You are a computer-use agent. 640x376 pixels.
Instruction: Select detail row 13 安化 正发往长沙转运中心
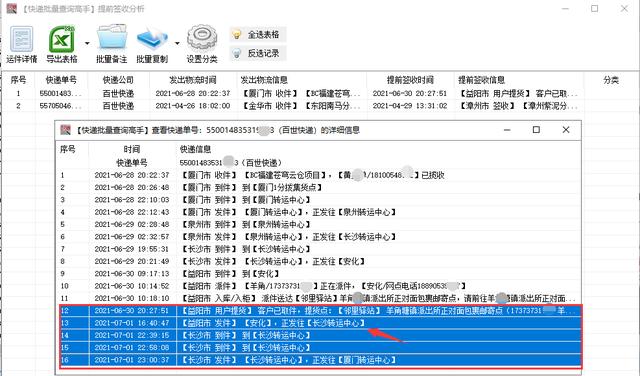320,323
